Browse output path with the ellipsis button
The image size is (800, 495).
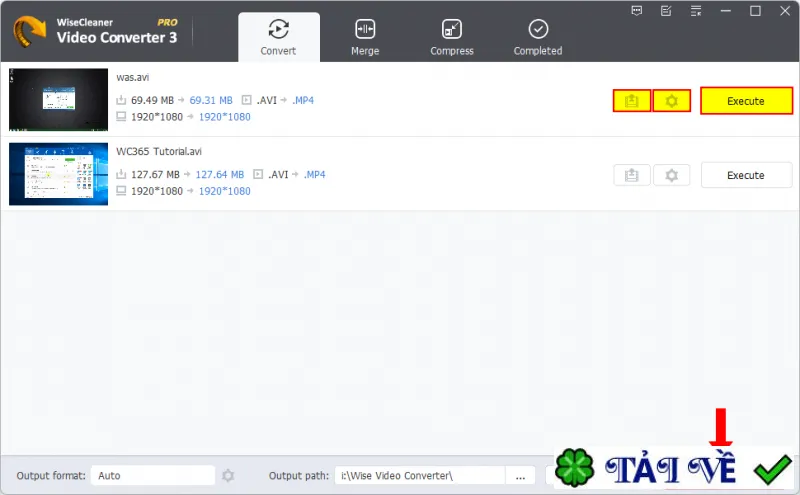coord(520,476)
